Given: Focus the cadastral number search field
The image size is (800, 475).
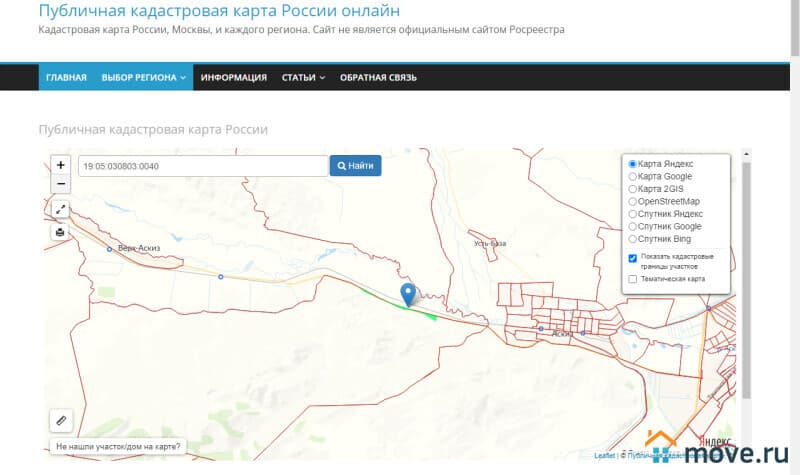Looking at the screenshot, I should [203, 166].
